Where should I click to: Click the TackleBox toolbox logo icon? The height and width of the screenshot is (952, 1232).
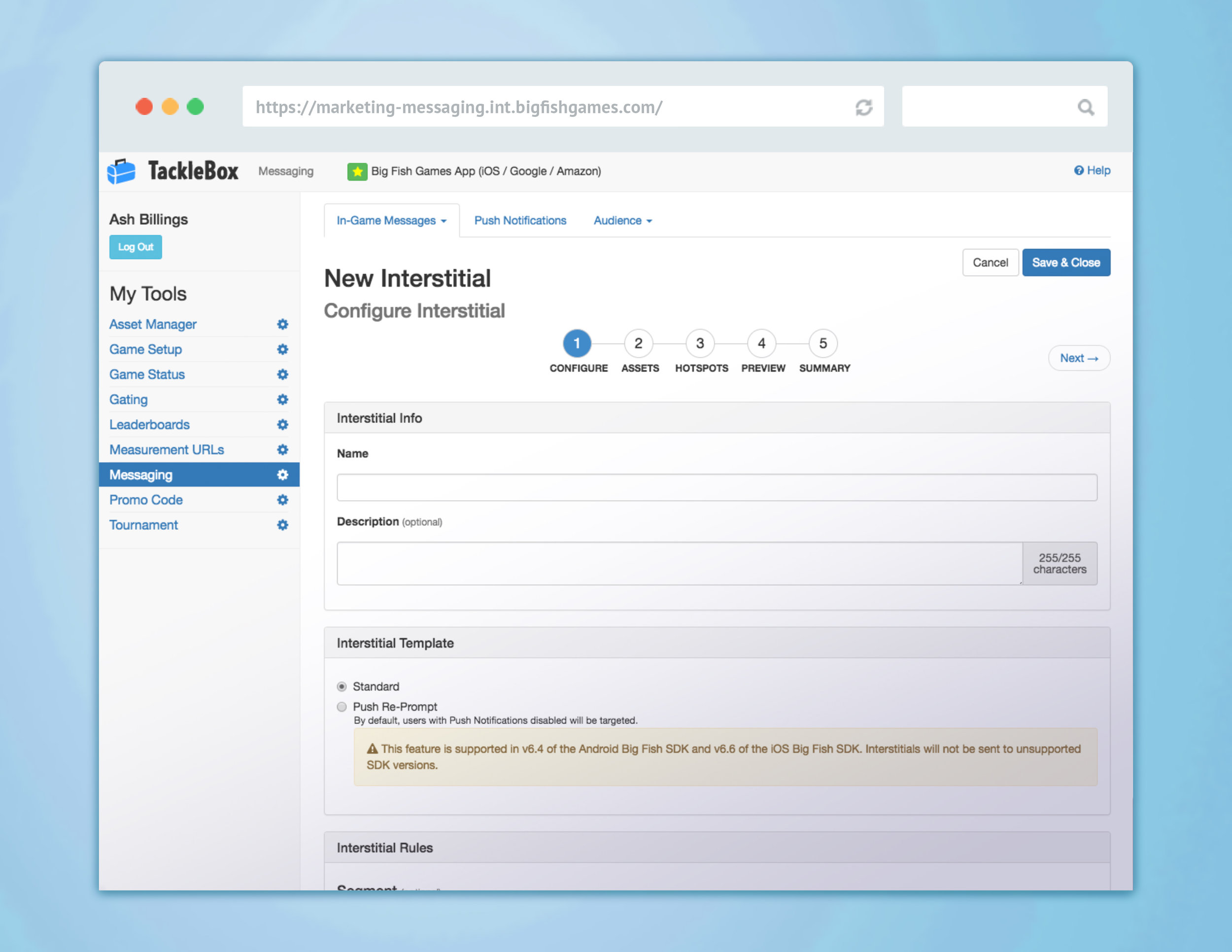coord(121,171)
